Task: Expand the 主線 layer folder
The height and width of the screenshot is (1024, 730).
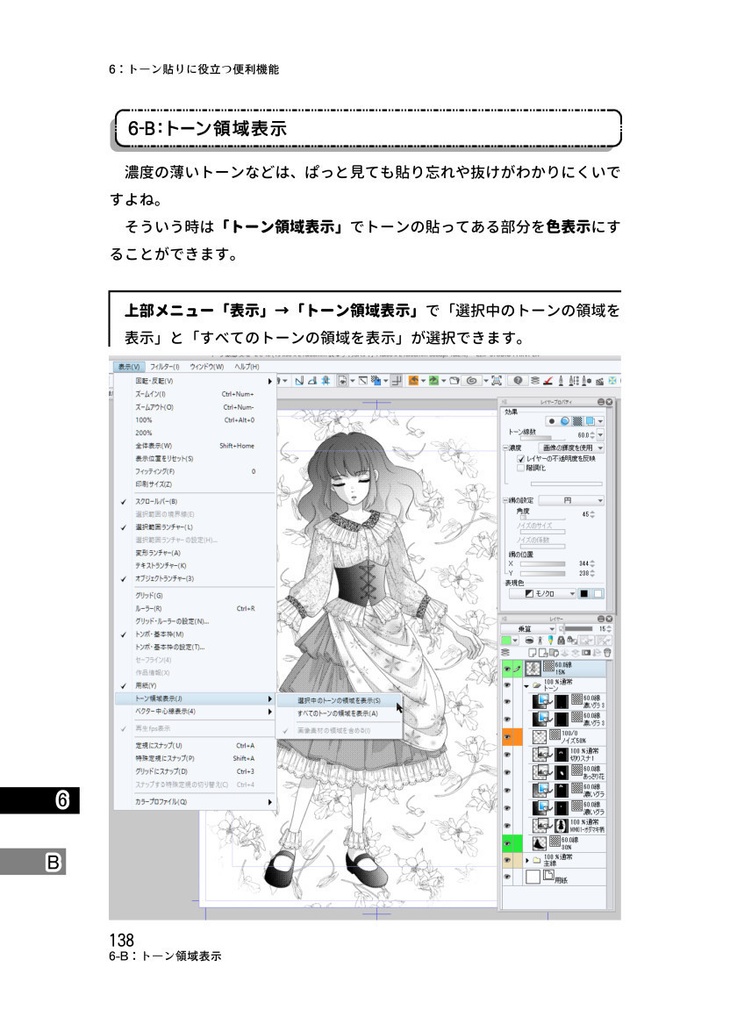Action: pos(526,860)
